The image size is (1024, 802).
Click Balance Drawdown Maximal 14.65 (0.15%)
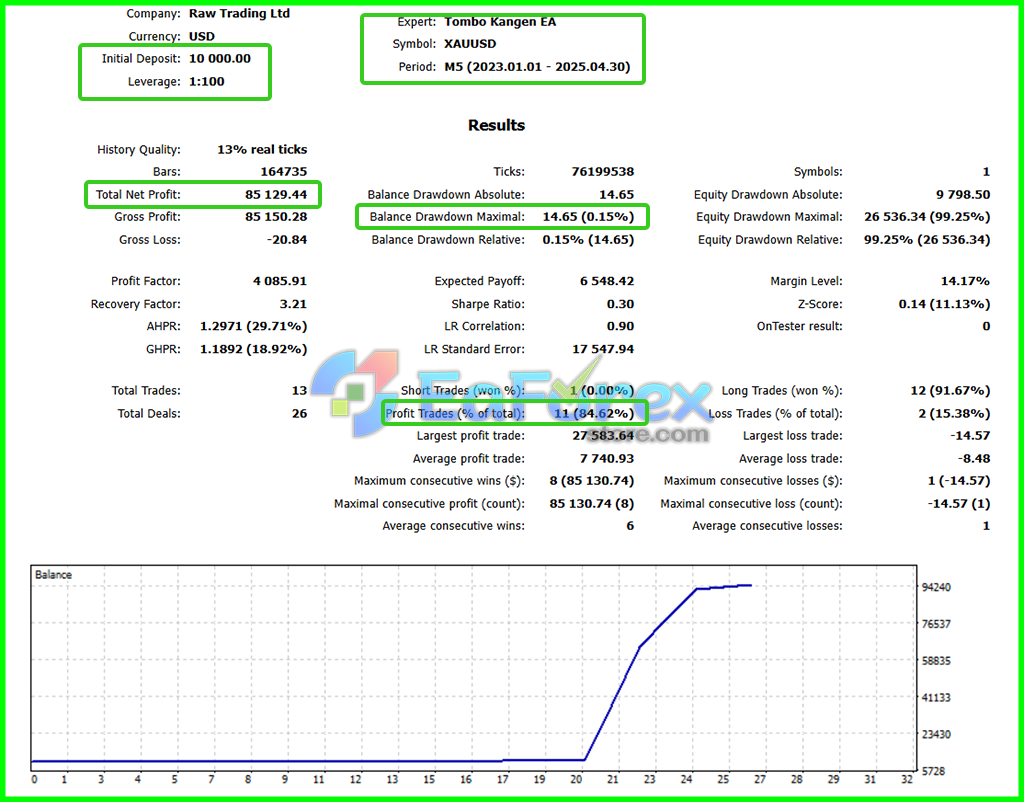(588, 217)
